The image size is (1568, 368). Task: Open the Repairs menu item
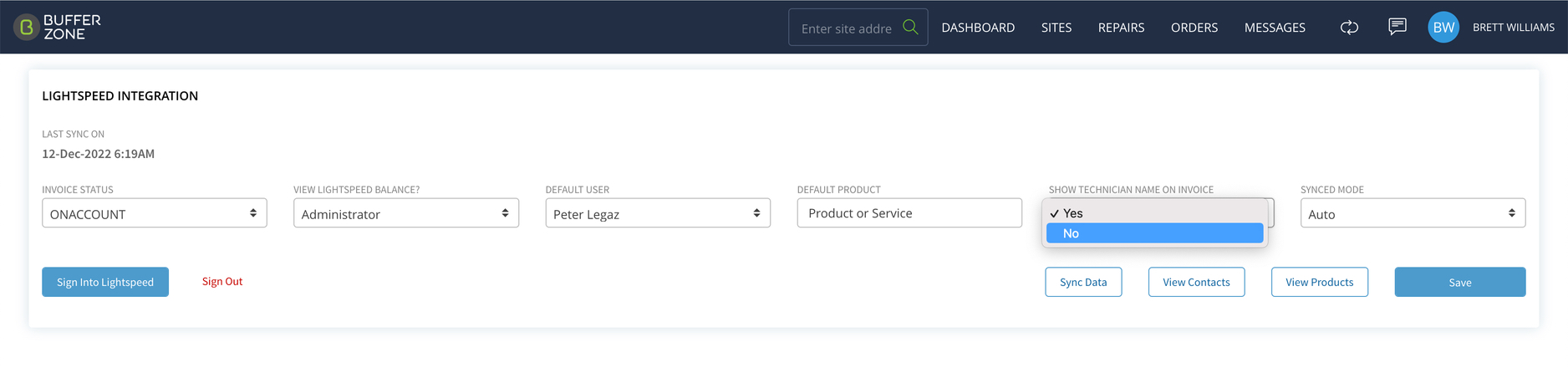1121,28
